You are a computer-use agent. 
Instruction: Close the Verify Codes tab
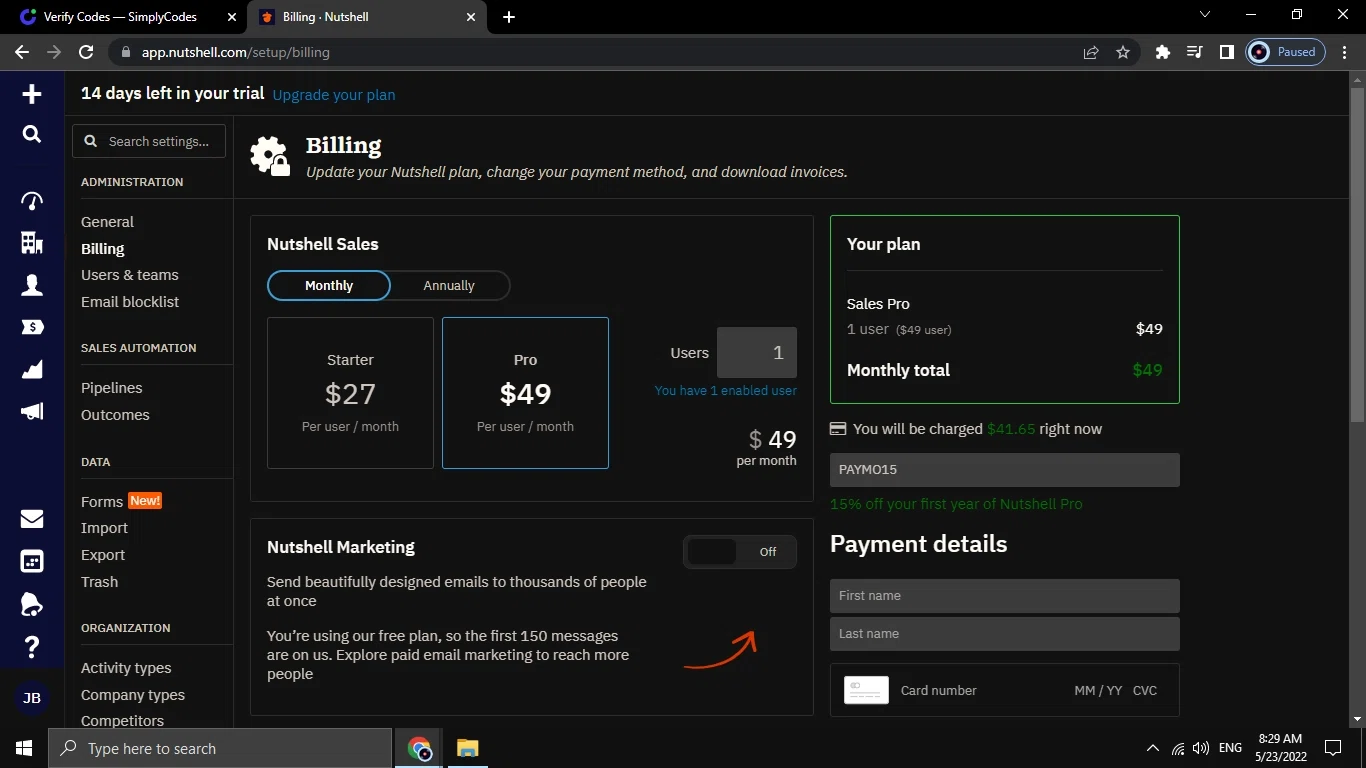231,17
